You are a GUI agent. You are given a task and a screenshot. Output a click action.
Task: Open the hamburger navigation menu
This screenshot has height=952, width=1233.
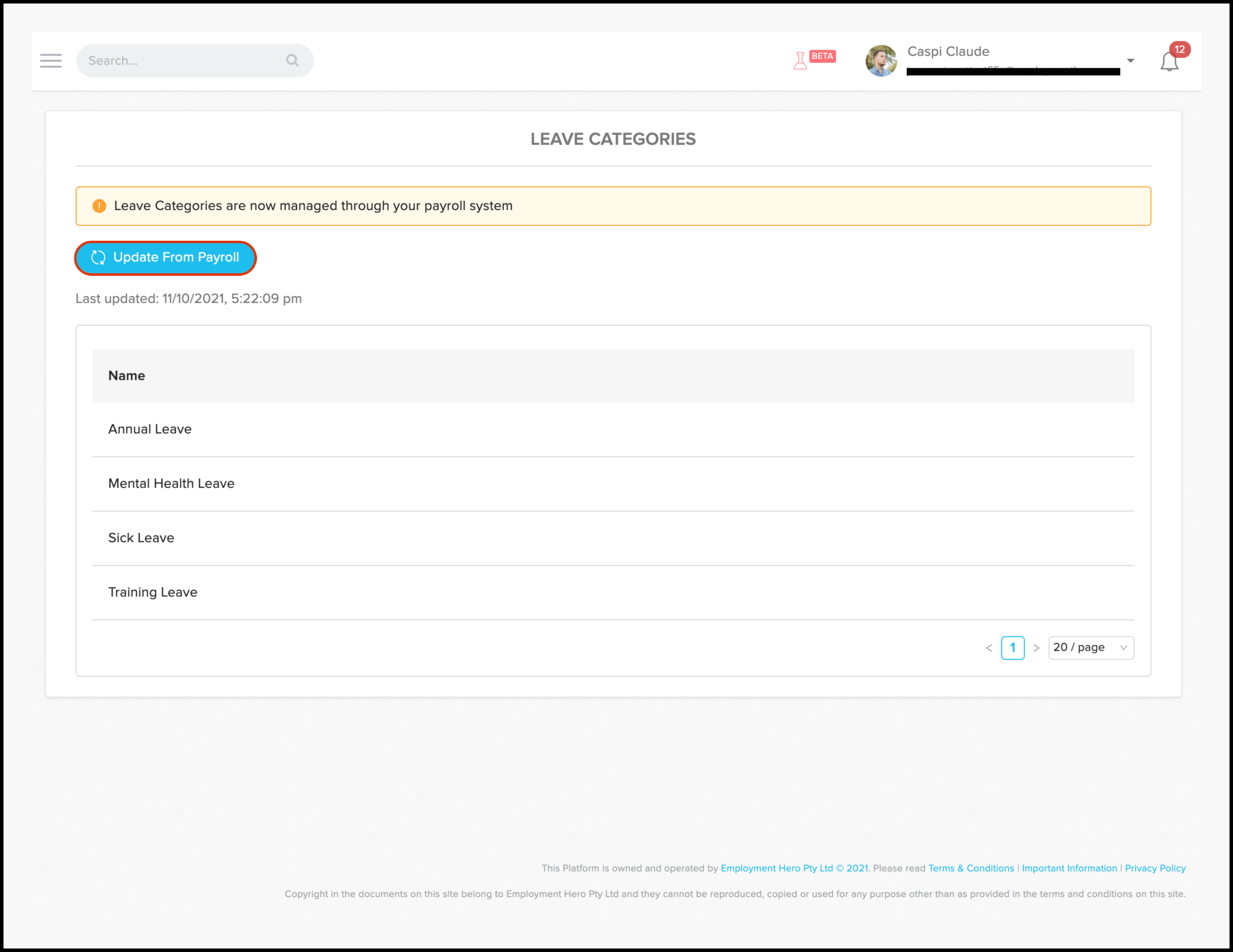pyautogui.click(x=51, y=61)
